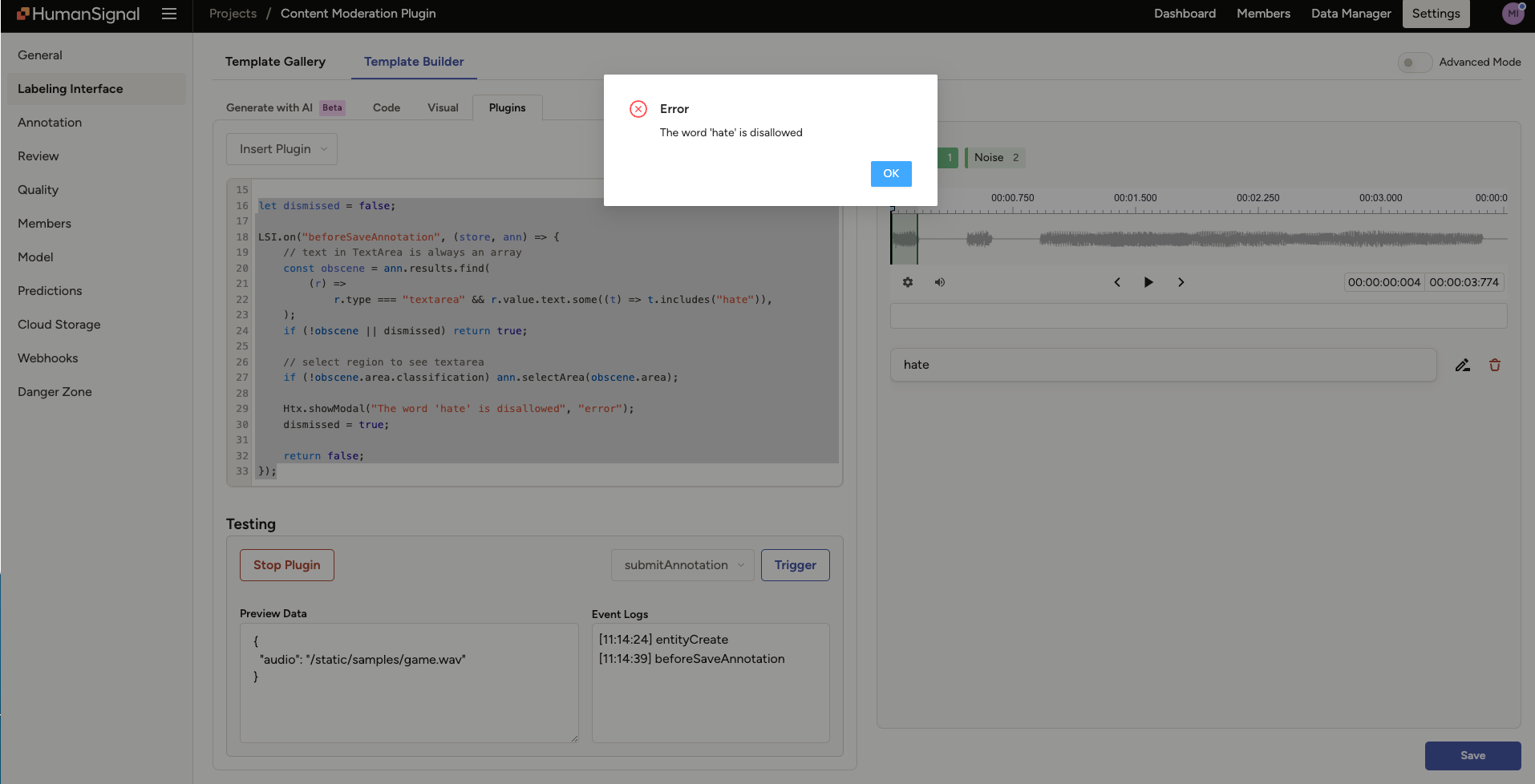
Task: Delete the 'hate' text entry
Action: pos(1495,365)
